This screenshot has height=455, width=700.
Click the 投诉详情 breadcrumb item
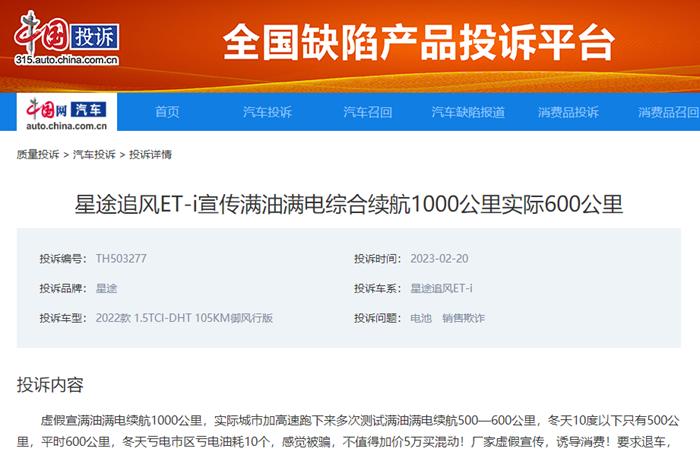[150, 154]
